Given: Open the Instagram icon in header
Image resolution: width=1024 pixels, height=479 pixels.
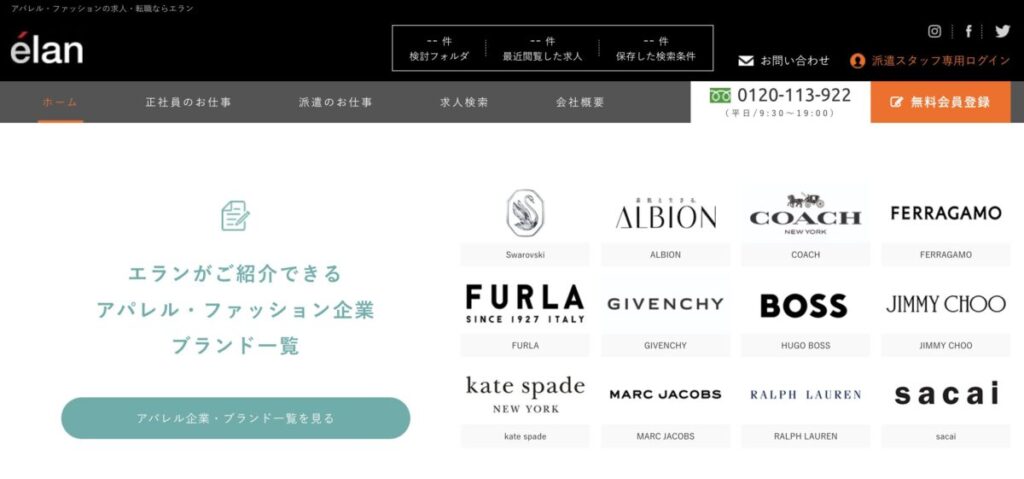Looking at the screenshot, I should (x=935, y=31).
